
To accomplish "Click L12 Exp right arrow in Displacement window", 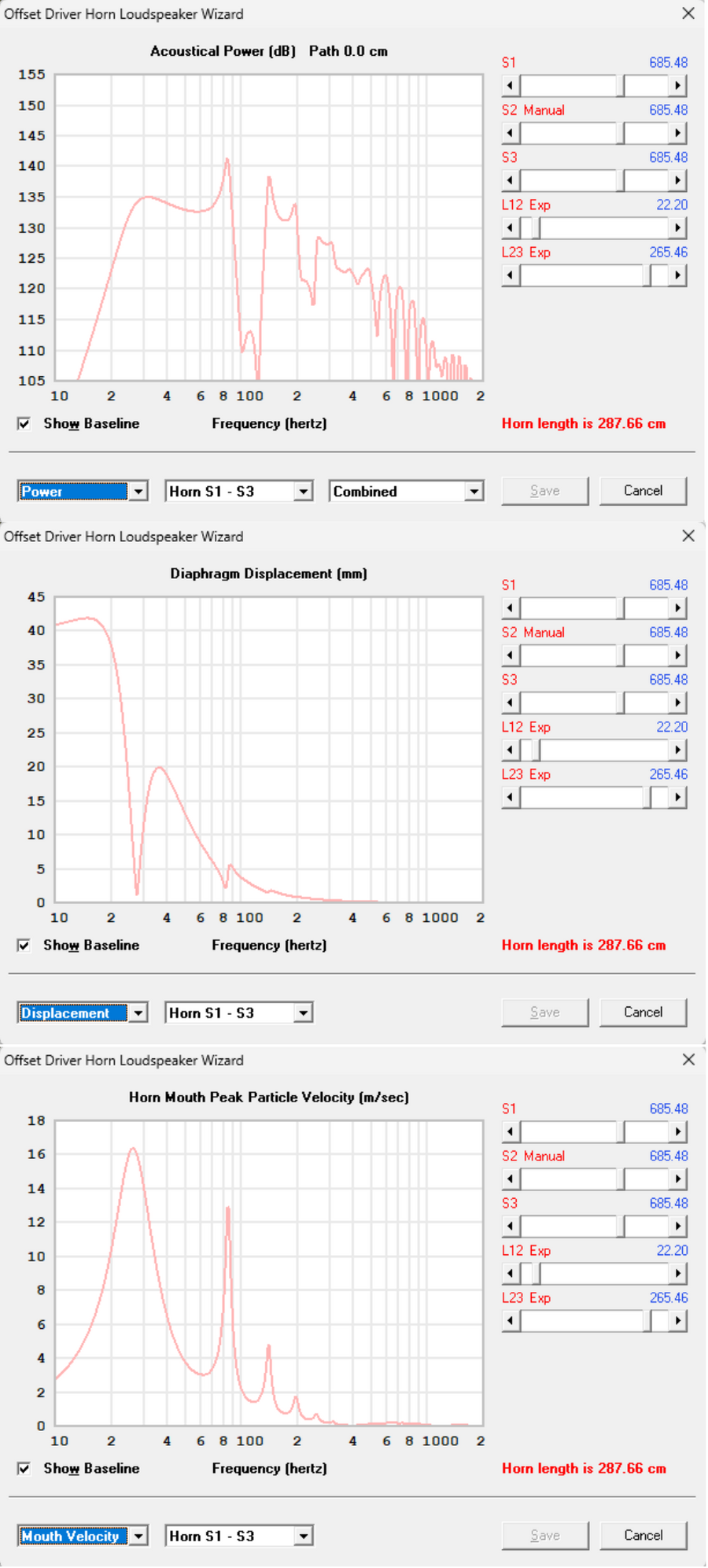I will click(678, 750).
